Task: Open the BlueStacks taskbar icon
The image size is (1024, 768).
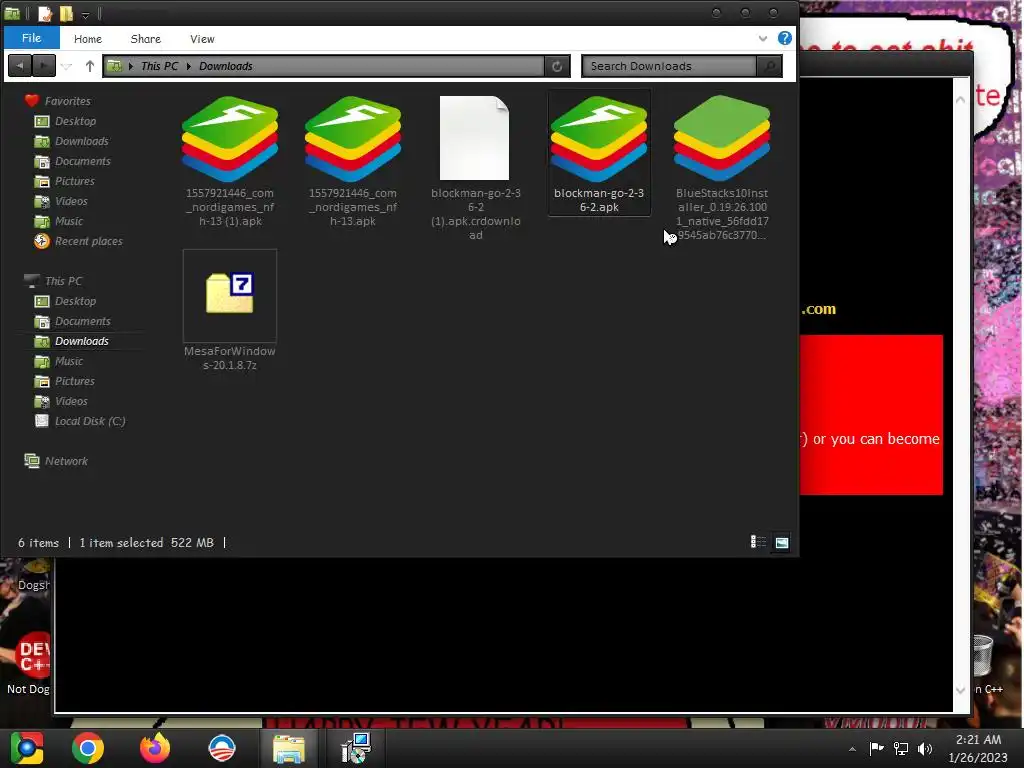Action: point(27,748)
